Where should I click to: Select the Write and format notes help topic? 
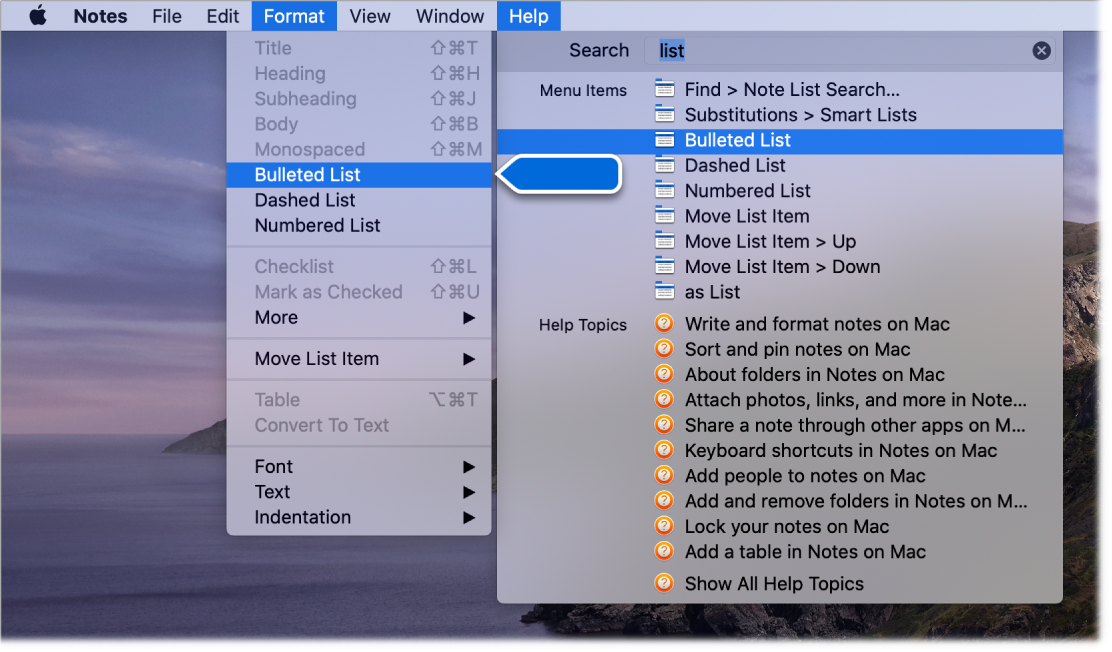817,324
